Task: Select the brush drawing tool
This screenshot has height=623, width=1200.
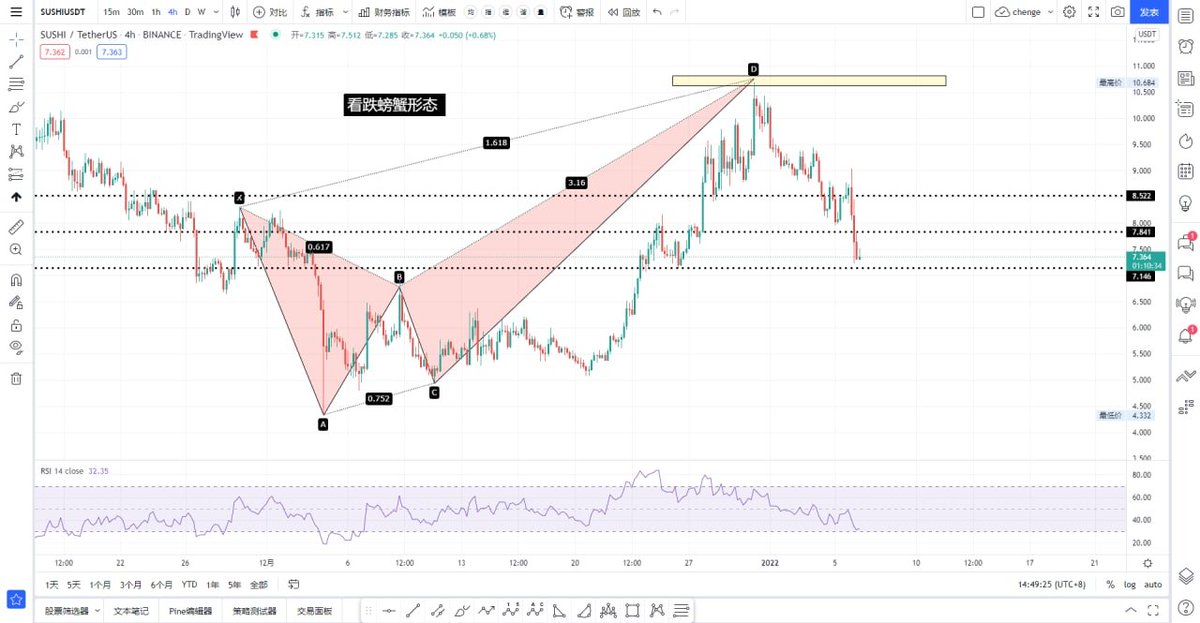Action: (x=16, y=107)
